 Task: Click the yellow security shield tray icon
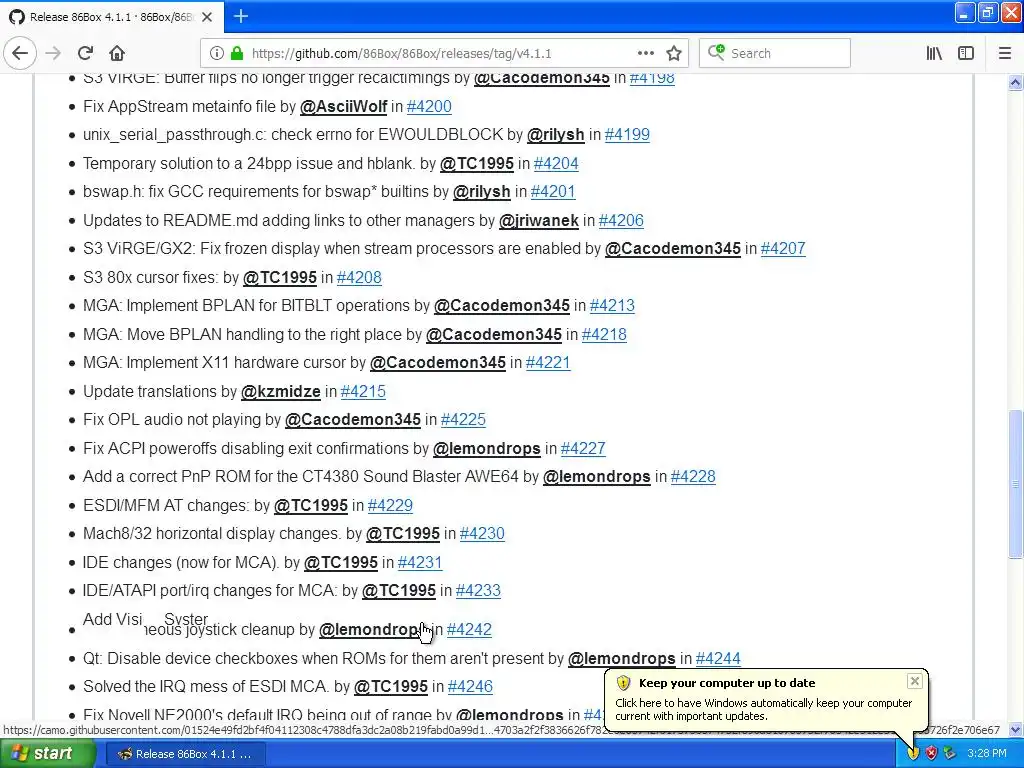point(913,754)
